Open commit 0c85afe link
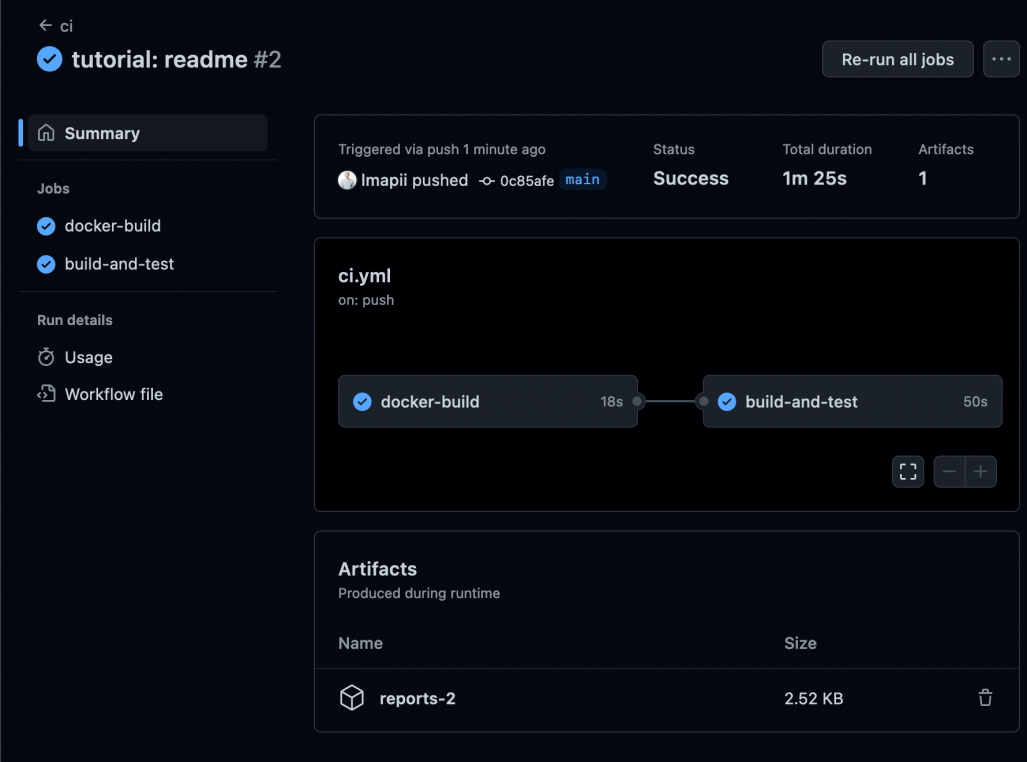 pyautogui.click(x=526, y=181)
